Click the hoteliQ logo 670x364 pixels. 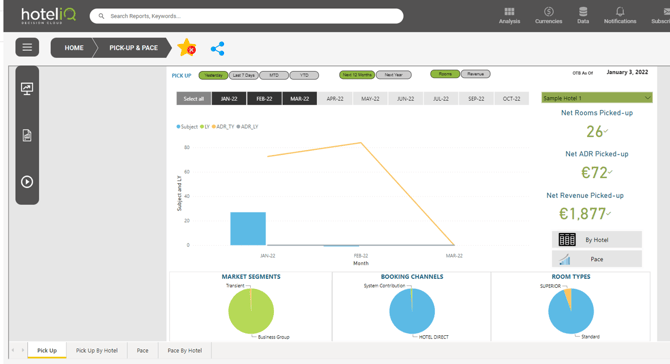49,15
